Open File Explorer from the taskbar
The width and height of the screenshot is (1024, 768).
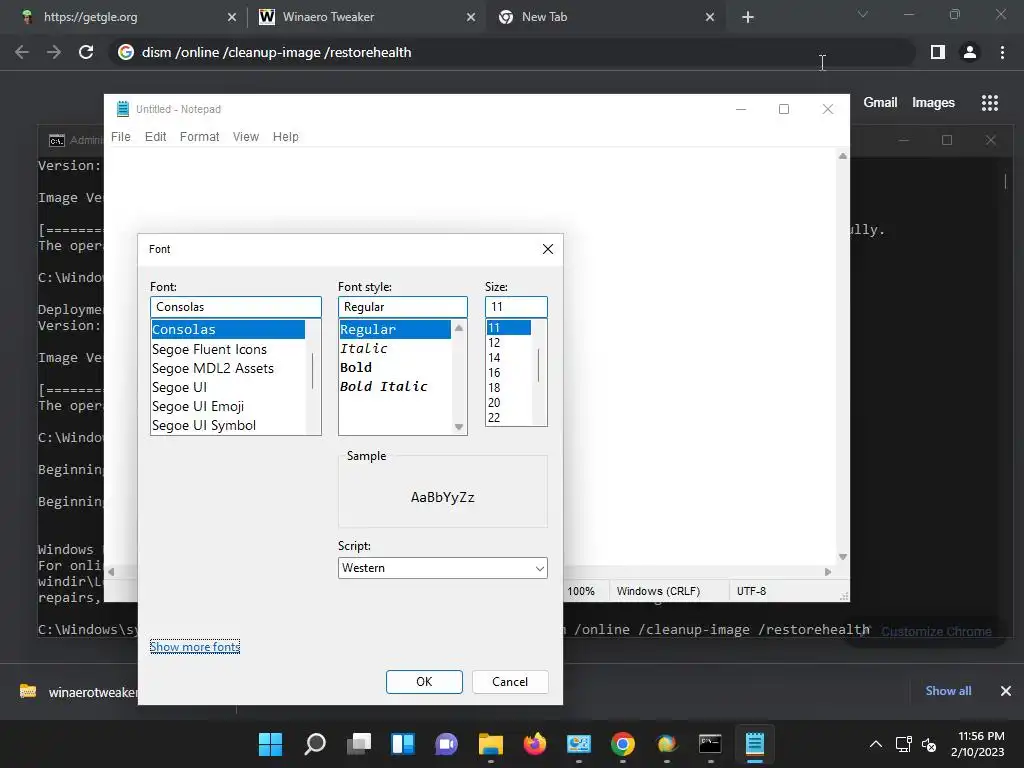490,744
